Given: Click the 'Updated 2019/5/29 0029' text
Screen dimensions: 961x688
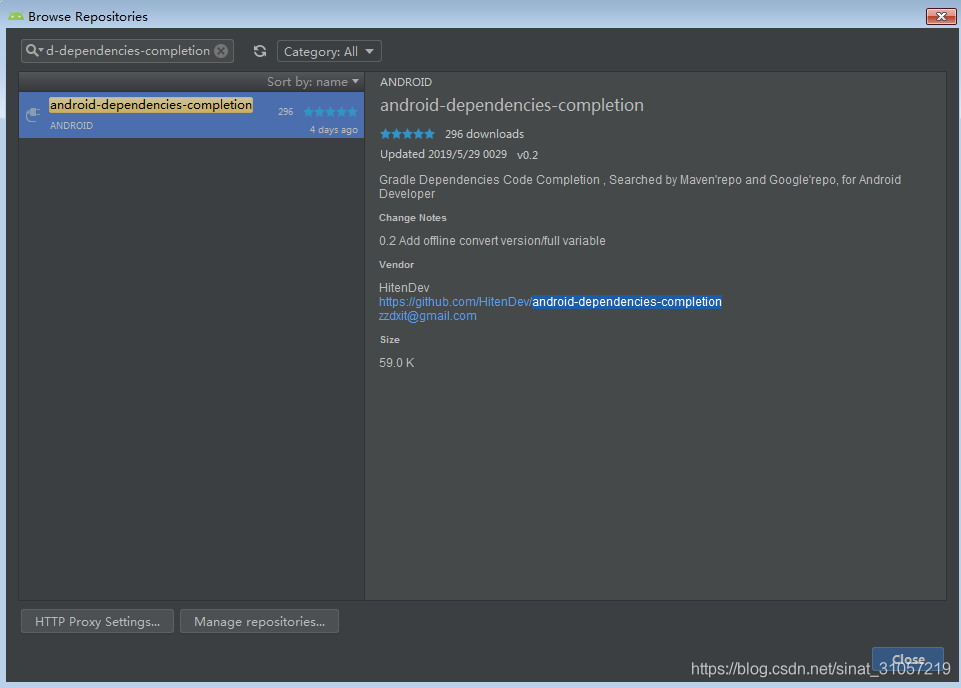Looking at the screenshot, I should coord(443,154).
